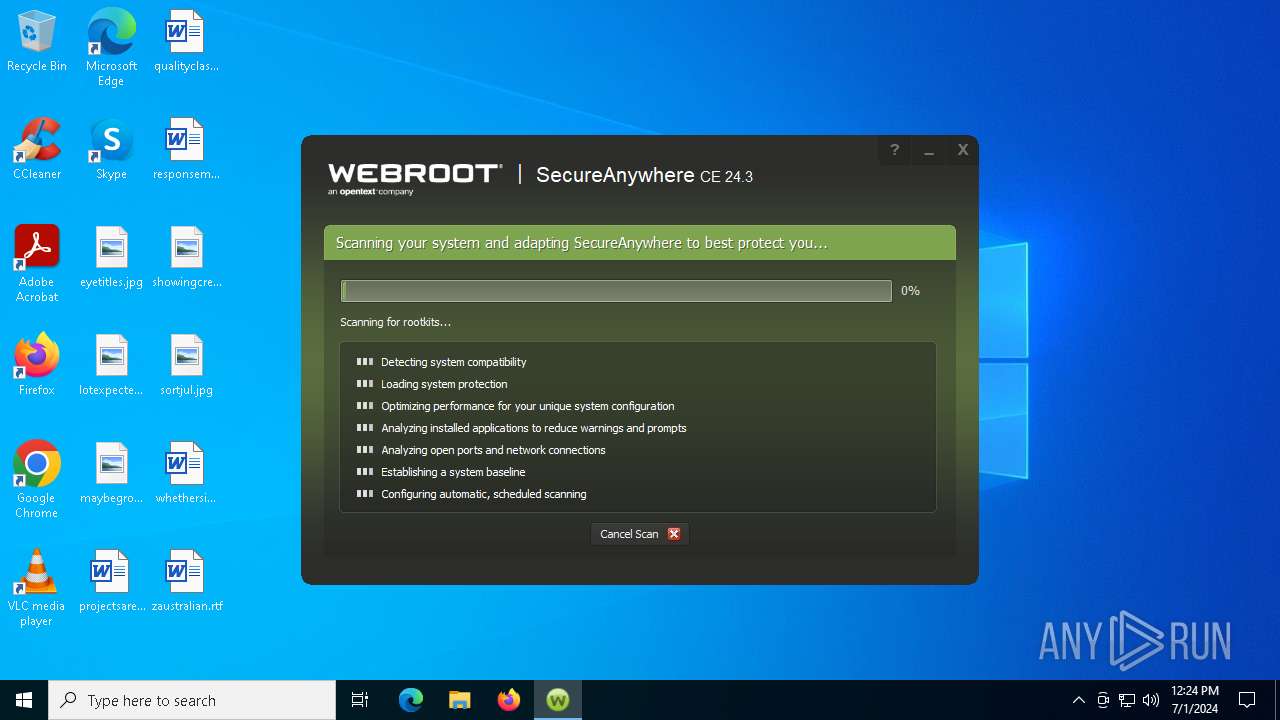
Task: Open volume control tray icon
Action: 1151,700
